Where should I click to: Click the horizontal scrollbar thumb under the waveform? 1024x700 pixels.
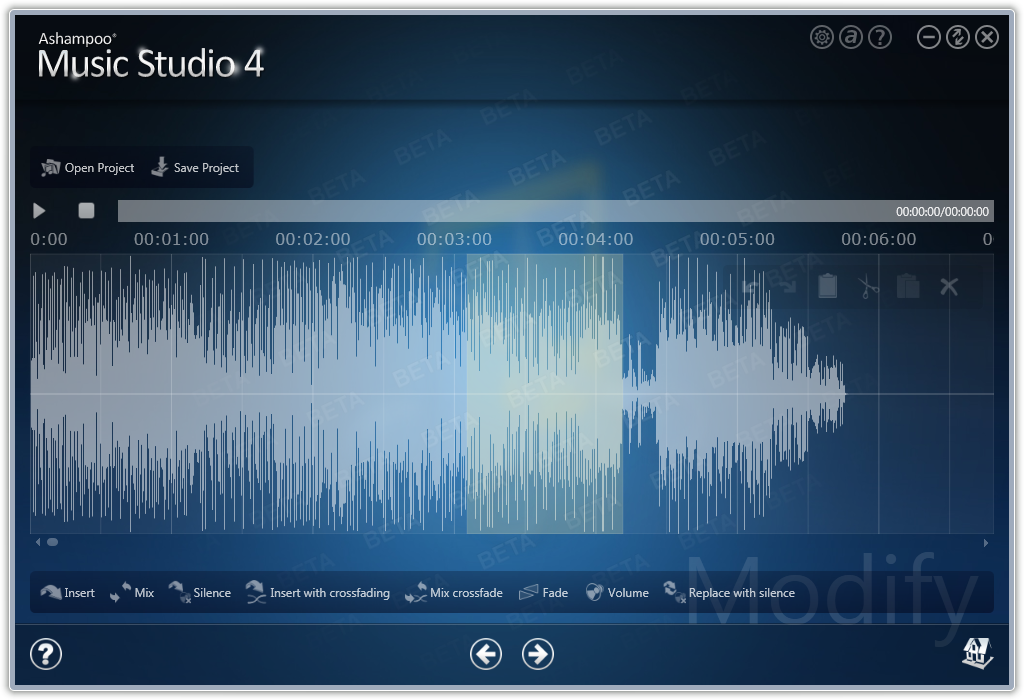pos(52,542)
